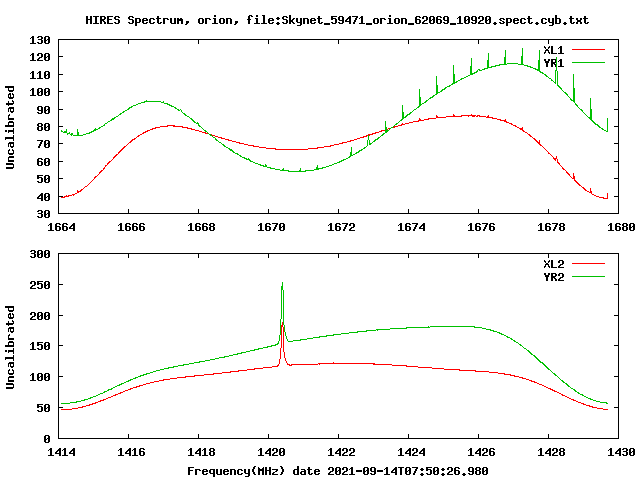Screen dimensions: 640x480
Task: Click the green YR2 legend line sample
Action: 588,277
